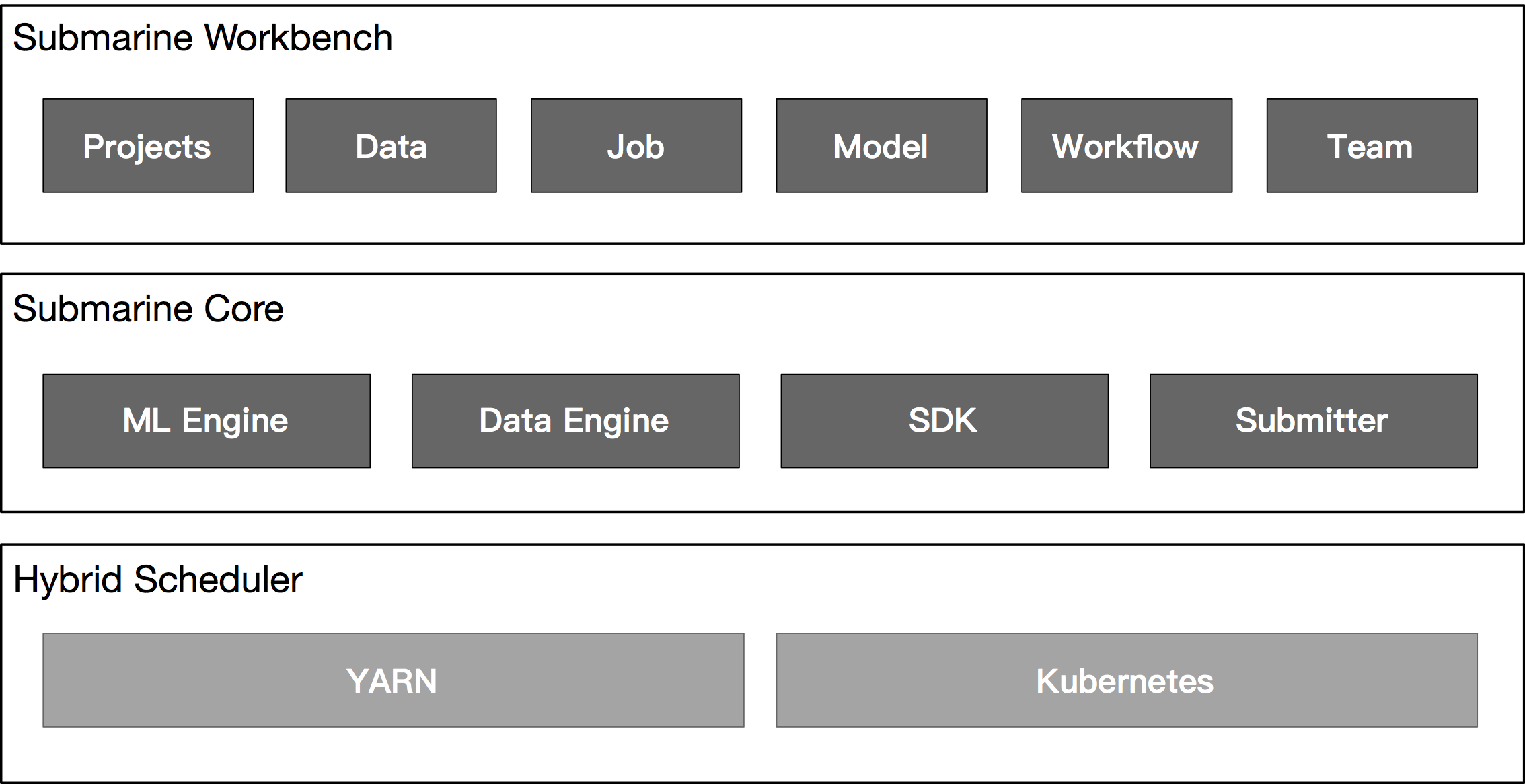Select the Submitter block
Viewport: 1525px width, 784px height.
1313,421
